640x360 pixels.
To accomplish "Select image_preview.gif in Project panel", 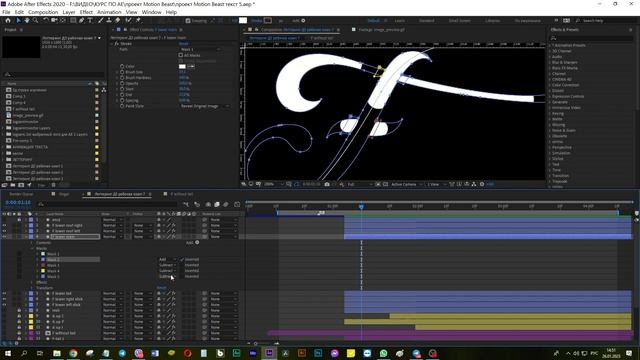I will click(28, 116).
